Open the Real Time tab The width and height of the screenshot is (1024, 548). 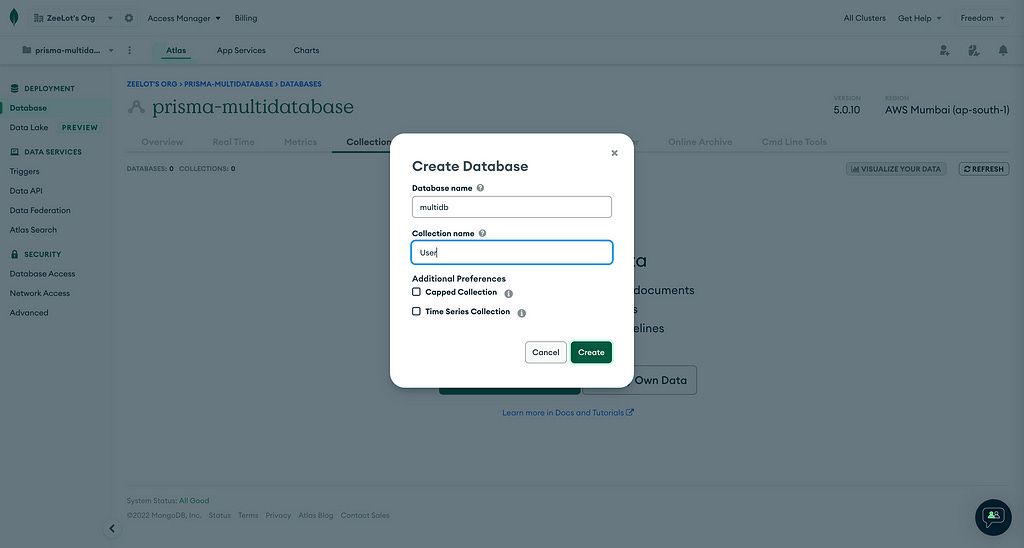[x=233, y=142]
